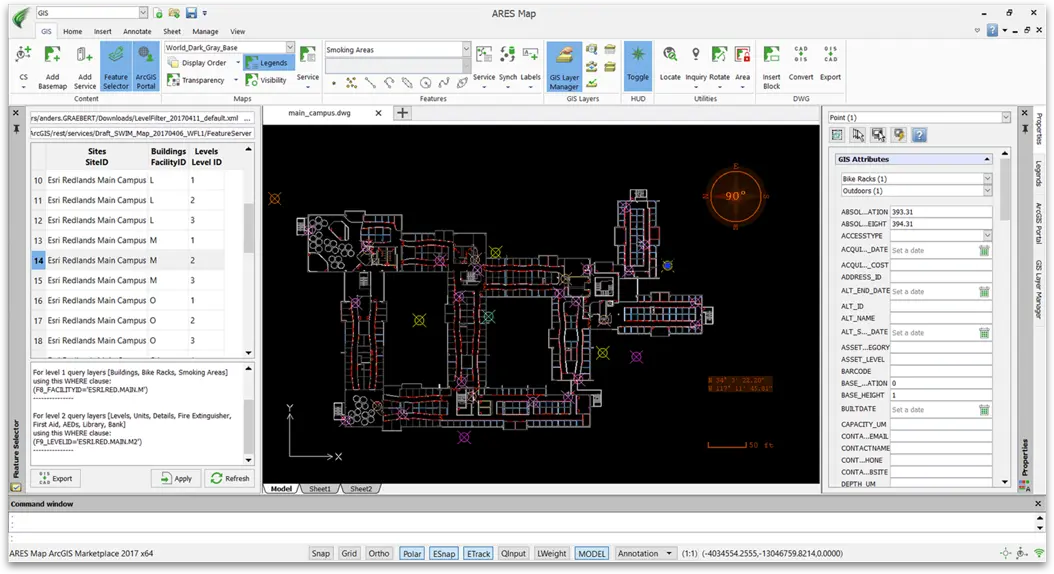Select the multipoint feature tool
1054x574 pixels.
(352, 83)
